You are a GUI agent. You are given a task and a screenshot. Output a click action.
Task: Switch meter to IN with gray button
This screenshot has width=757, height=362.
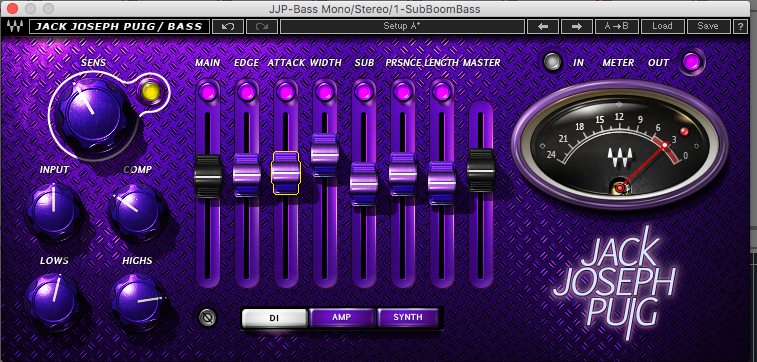pos(552,62)
